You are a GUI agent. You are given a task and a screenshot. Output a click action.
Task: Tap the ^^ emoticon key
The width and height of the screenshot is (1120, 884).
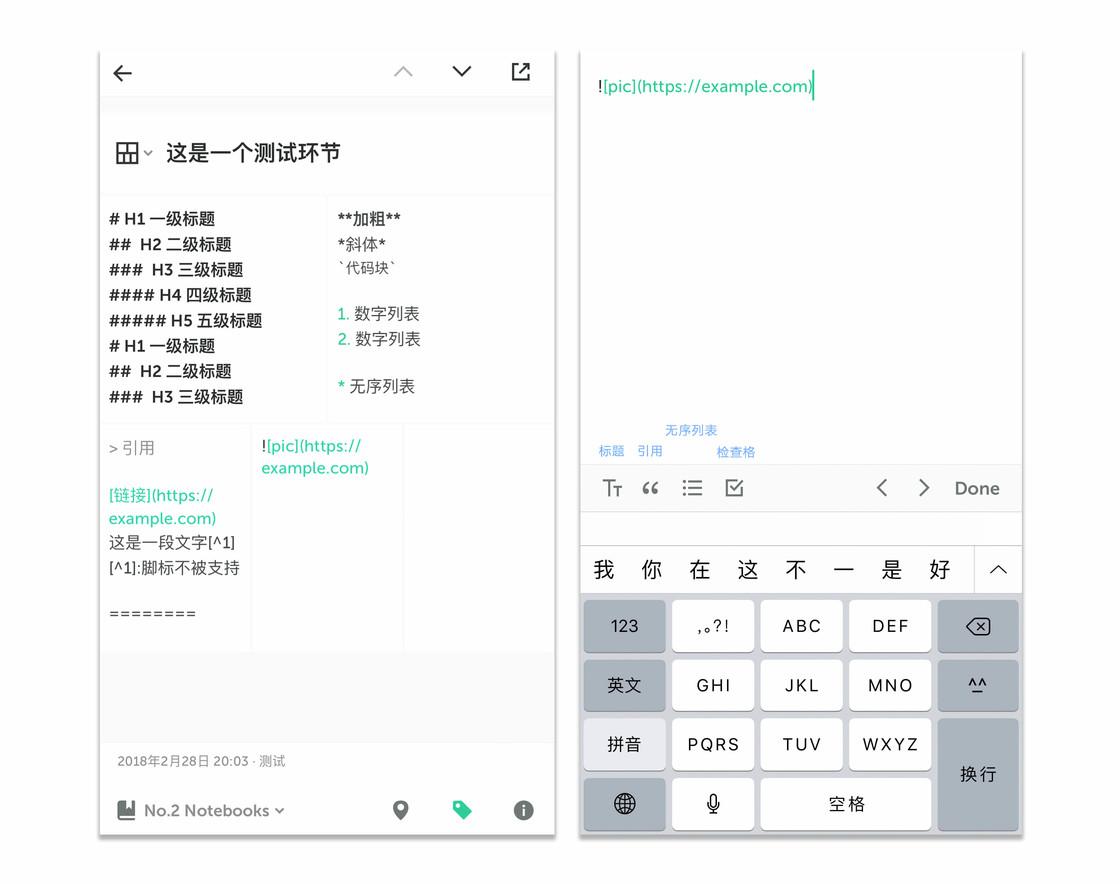[x=978, y=685]
